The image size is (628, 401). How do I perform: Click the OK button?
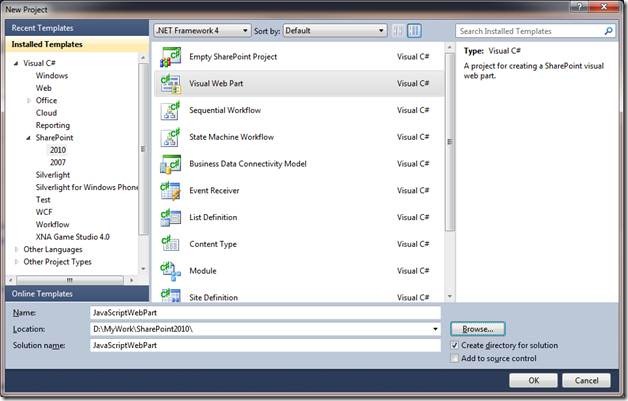click(x=533, y=380)
